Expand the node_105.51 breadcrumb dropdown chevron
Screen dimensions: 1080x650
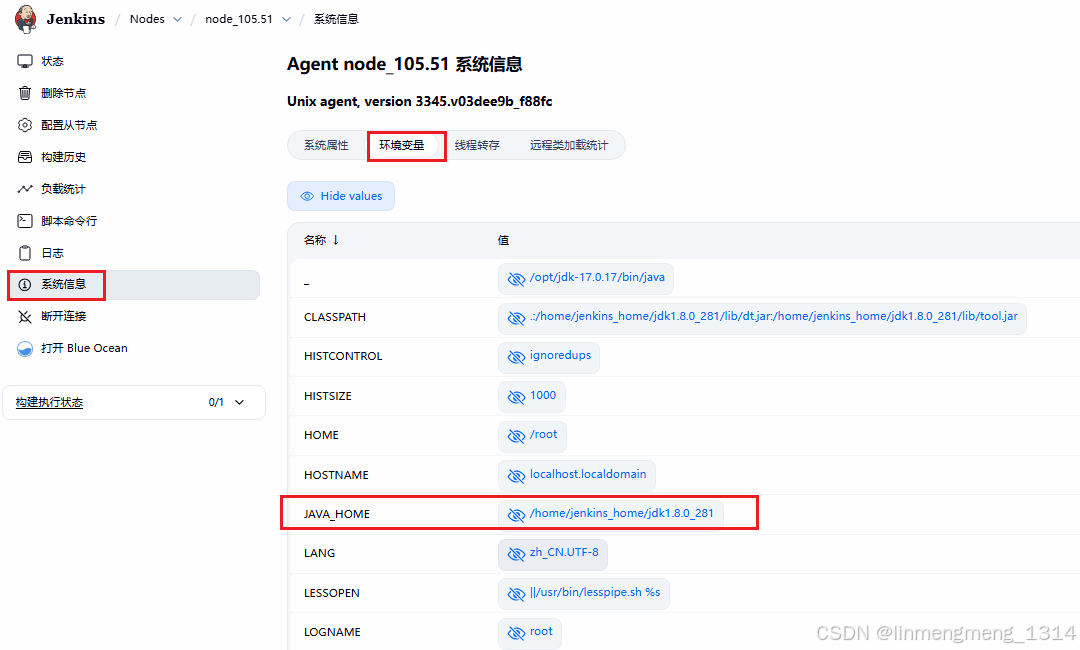pos(286,19)
